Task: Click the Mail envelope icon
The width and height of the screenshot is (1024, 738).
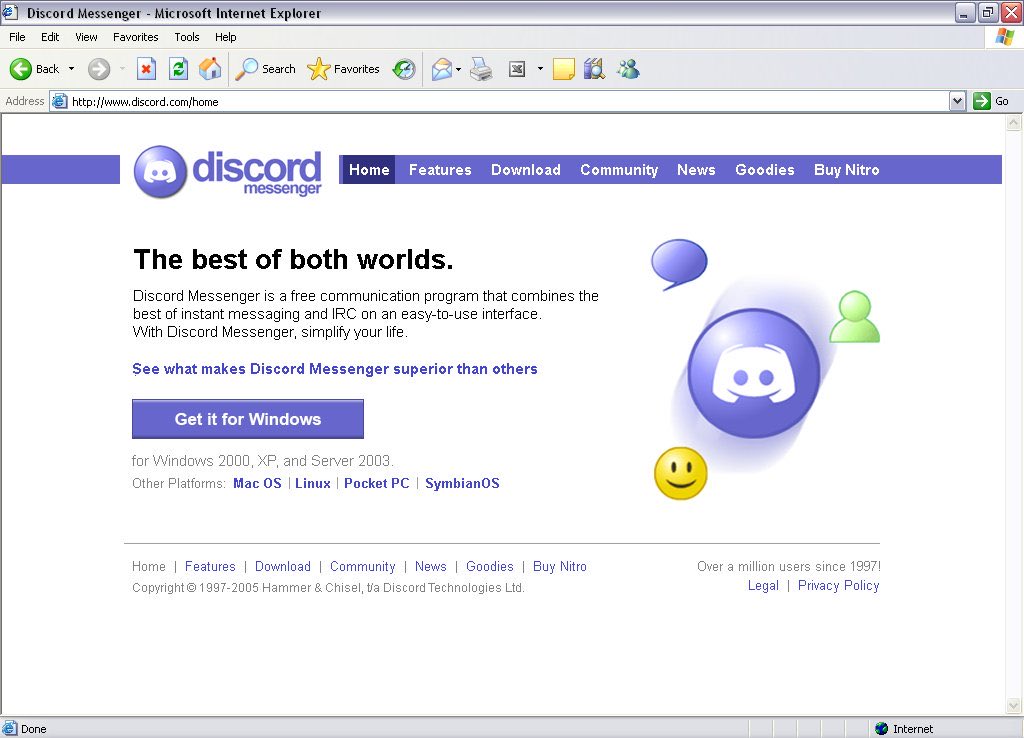Action: [x=442, y=69]
